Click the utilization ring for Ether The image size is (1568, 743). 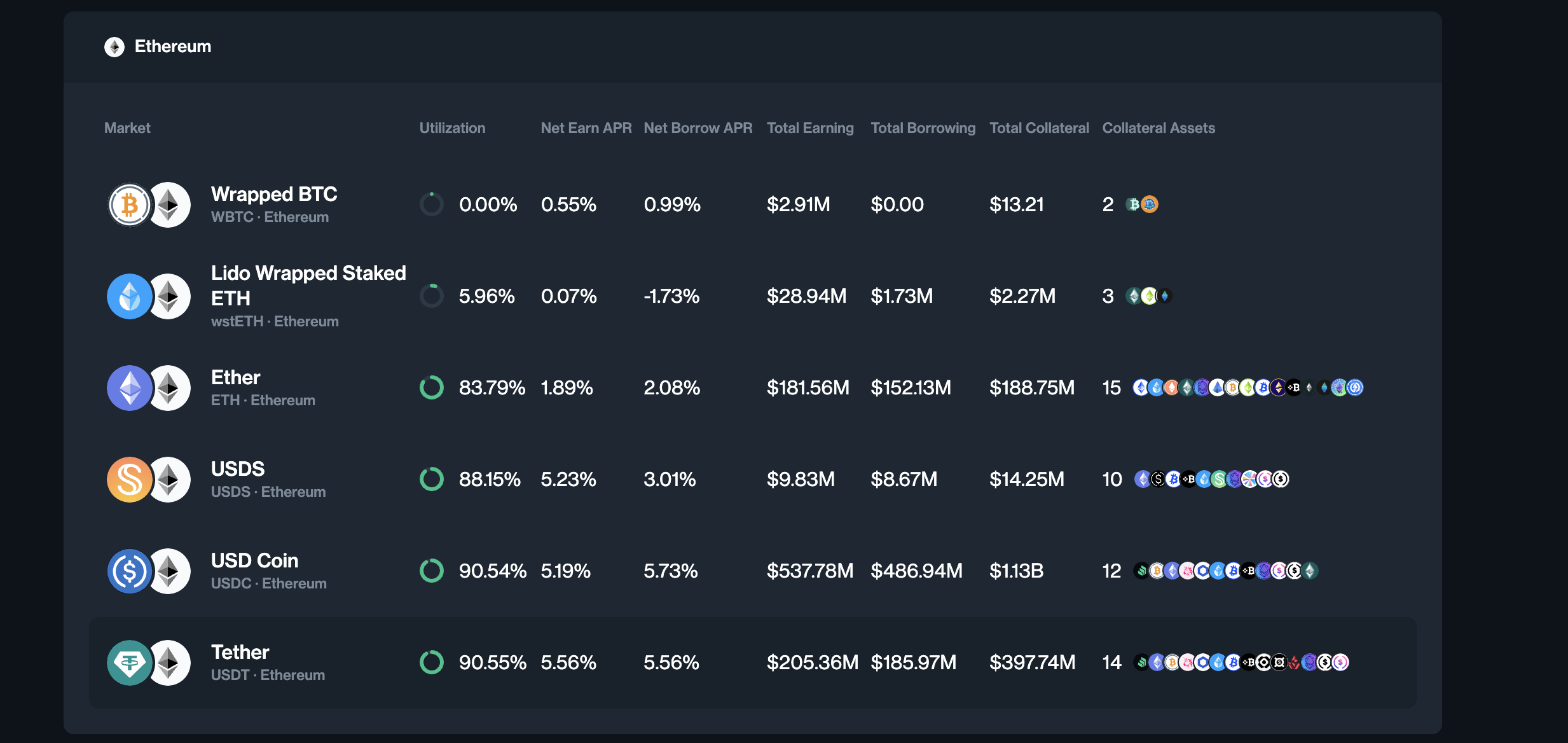432,387
